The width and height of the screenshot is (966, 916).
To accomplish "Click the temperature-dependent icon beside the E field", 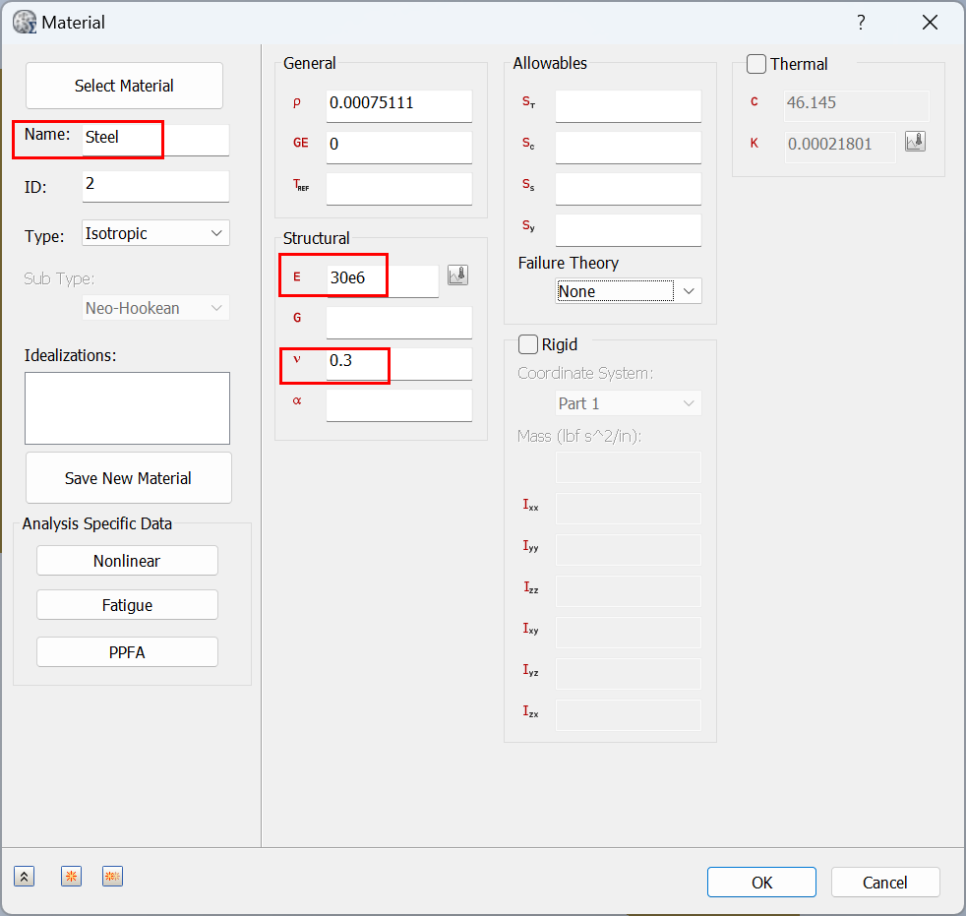I will click(x=458, y=276).
